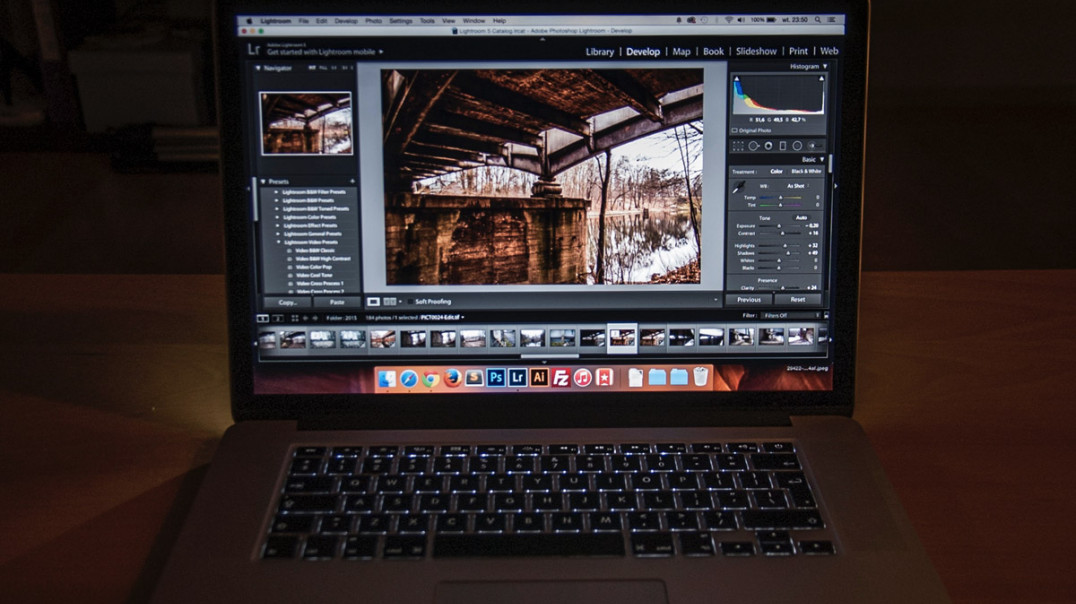Collapse the Histogram panel
The image size is (1076, 604).
(x=825, y=67)
